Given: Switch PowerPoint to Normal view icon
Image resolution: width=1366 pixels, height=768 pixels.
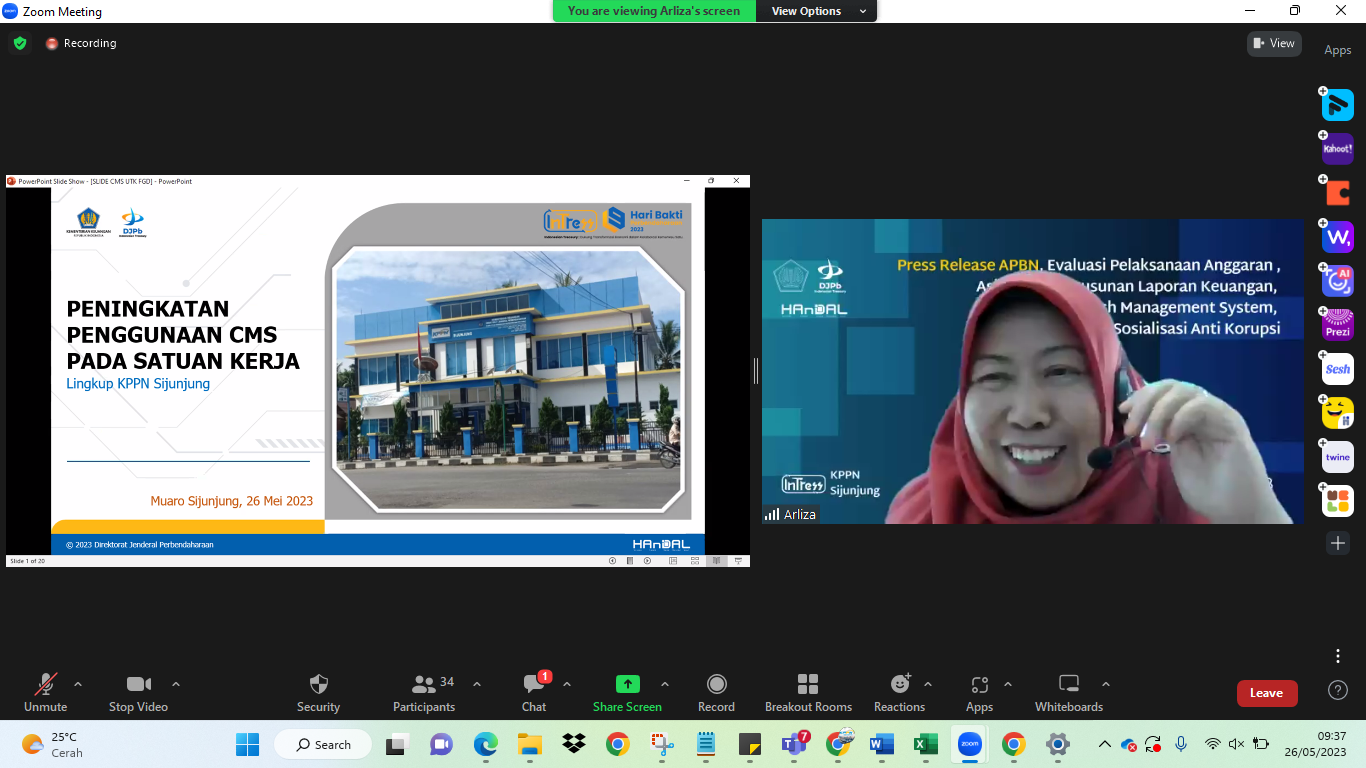Looking at the screenshot, I should [x=673, y=561].
